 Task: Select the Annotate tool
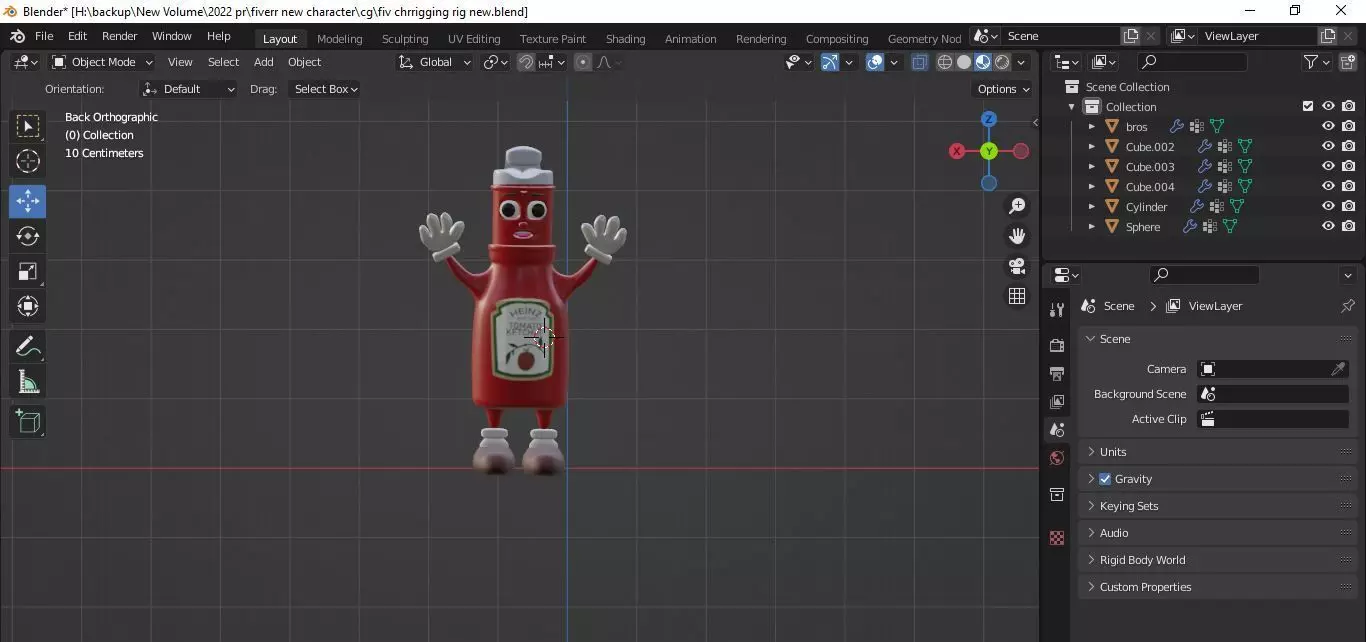(28, 346)
